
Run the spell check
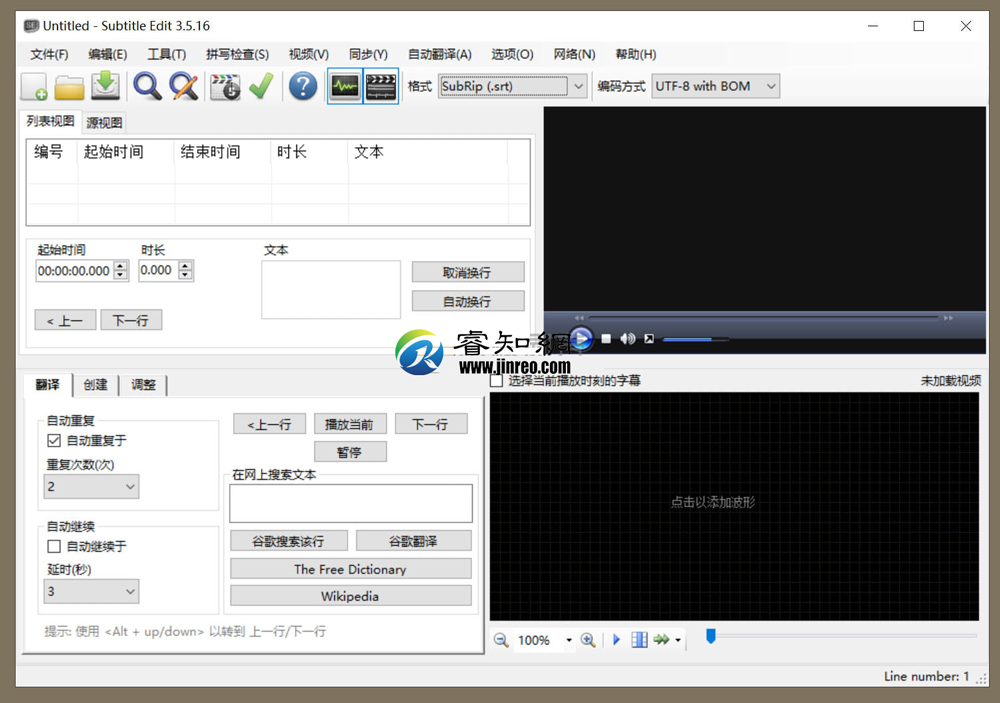point(260,86)
